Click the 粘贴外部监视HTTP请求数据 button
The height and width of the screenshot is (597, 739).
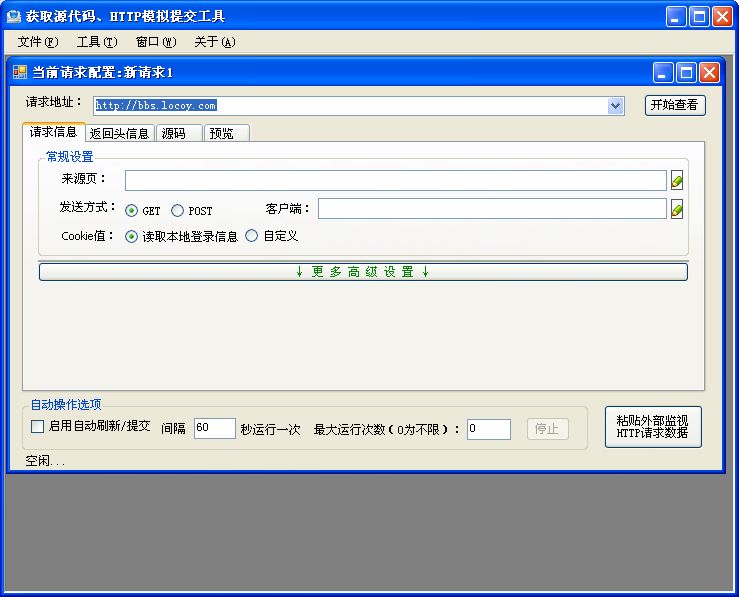653,427
